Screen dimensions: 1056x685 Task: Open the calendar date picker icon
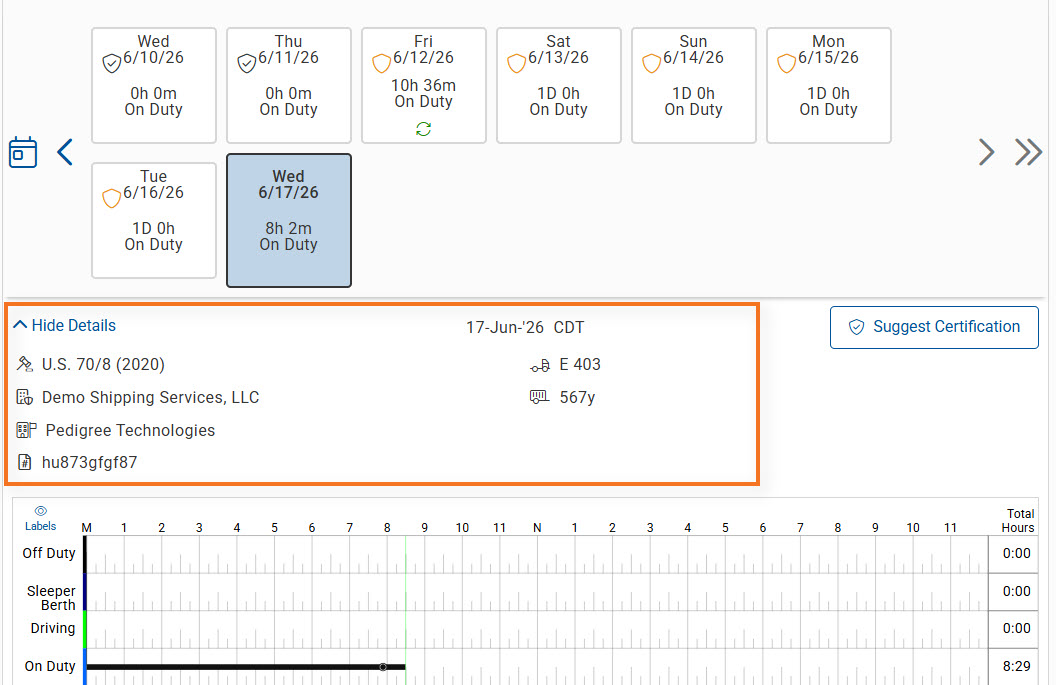tap(23, 152)
